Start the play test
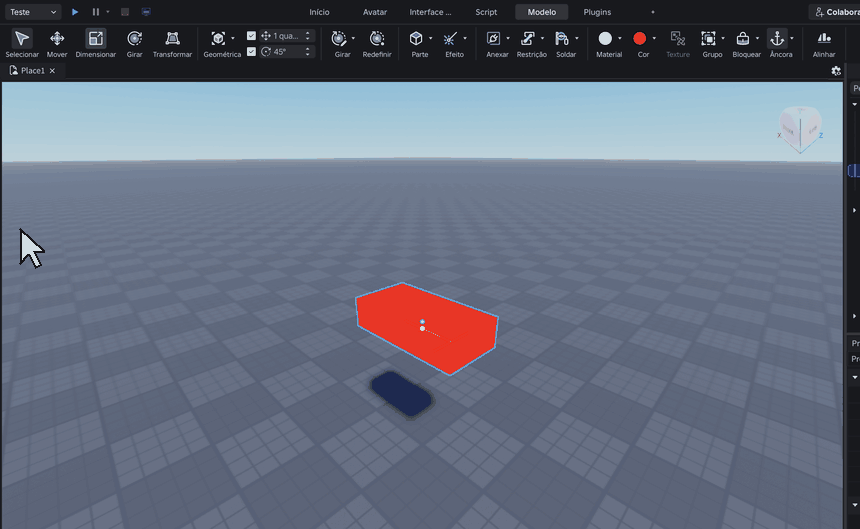Image resolution: width=860 pixels, height=529 pixels. (75, 12)
